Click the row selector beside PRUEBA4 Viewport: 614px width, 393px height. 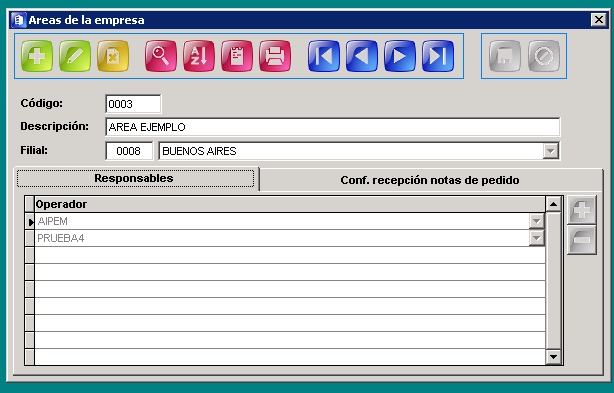coord(30,238)
